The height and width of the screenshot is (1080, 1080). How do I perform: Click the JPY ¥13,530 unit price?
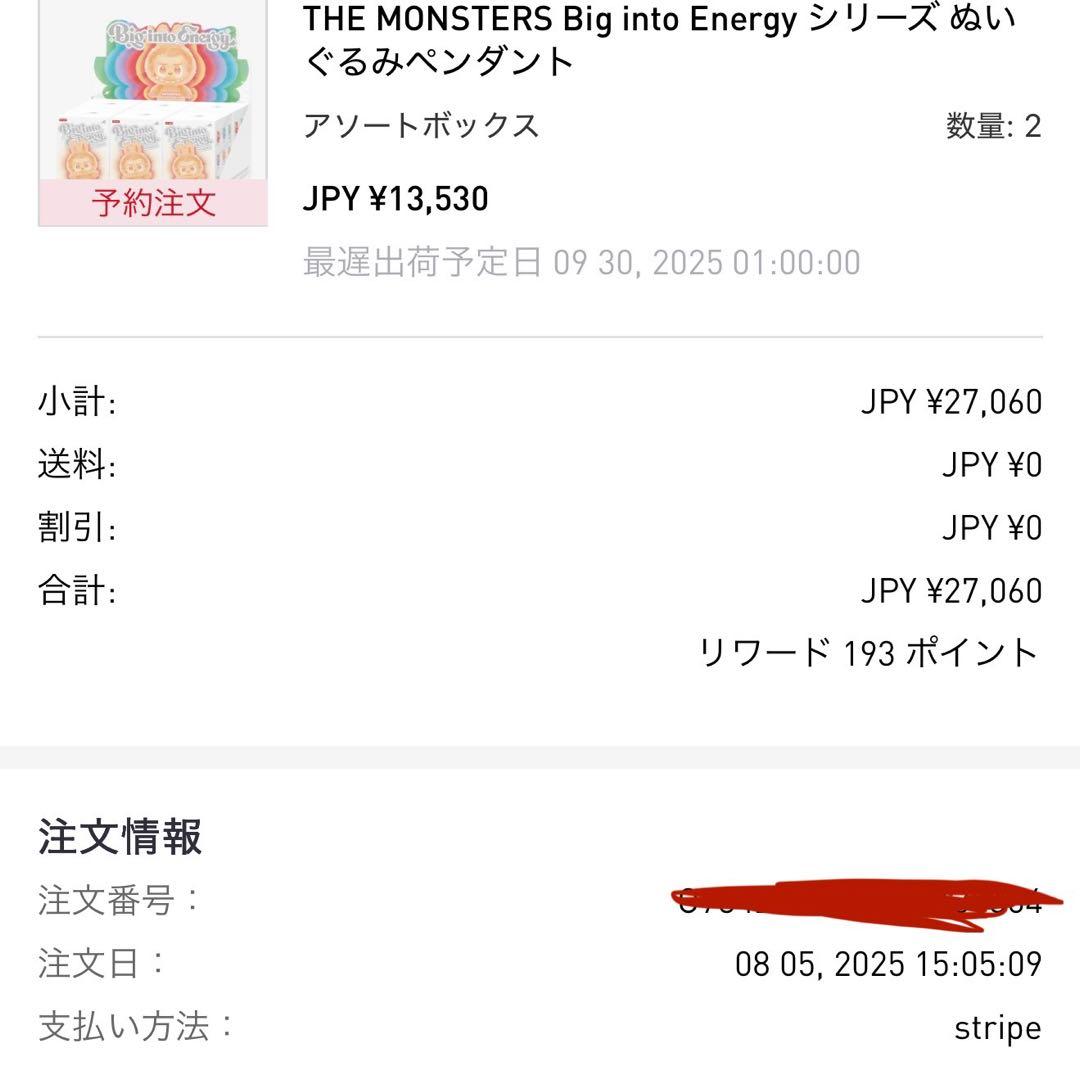click(395, 198)
